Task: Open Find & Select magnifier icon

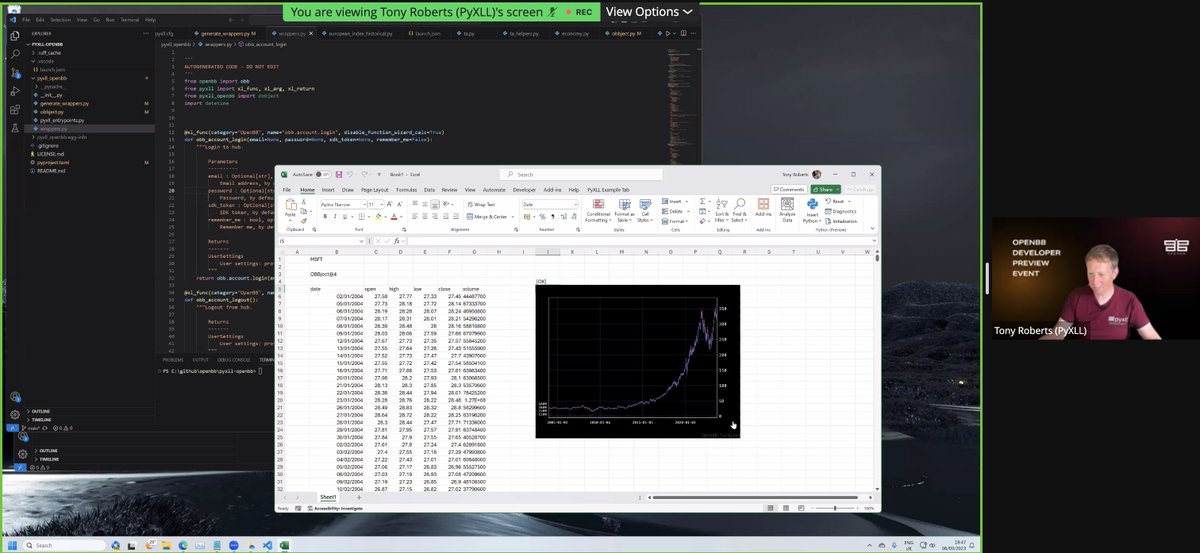Action: pos(740,209)
